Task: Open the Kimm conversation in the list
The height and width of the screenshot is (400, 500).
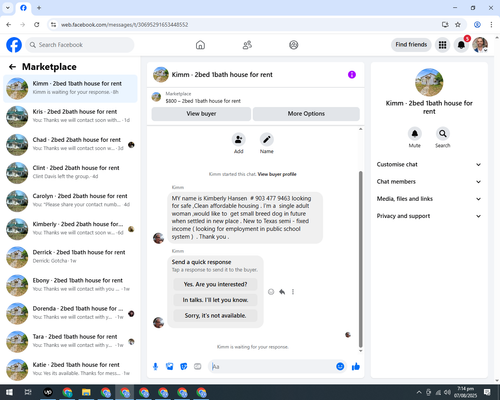Action: click(x=70, y=88)
